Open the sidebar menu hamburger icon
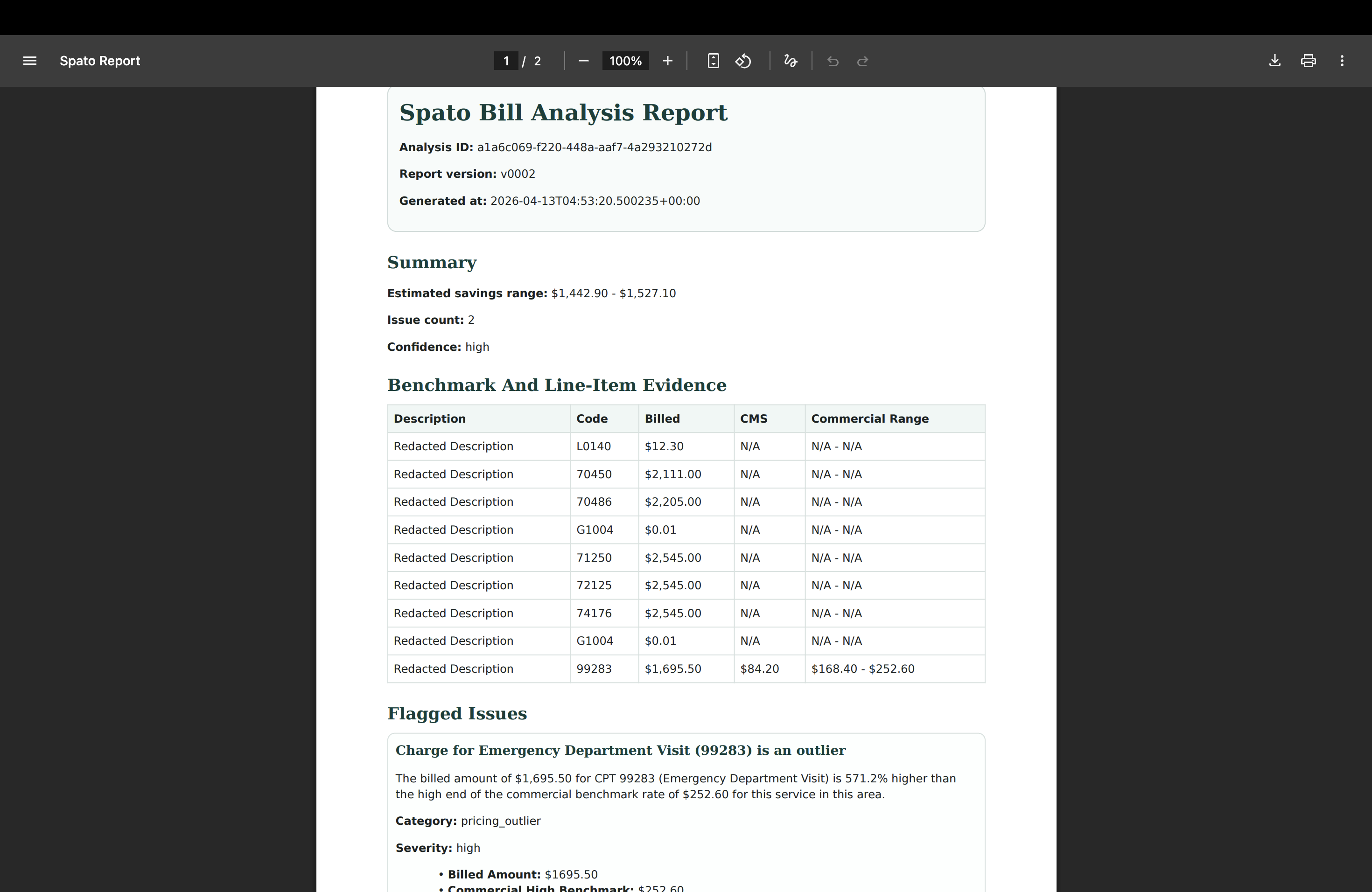Viewport: 1372px width, 892px height. click(x=30, y=61)
